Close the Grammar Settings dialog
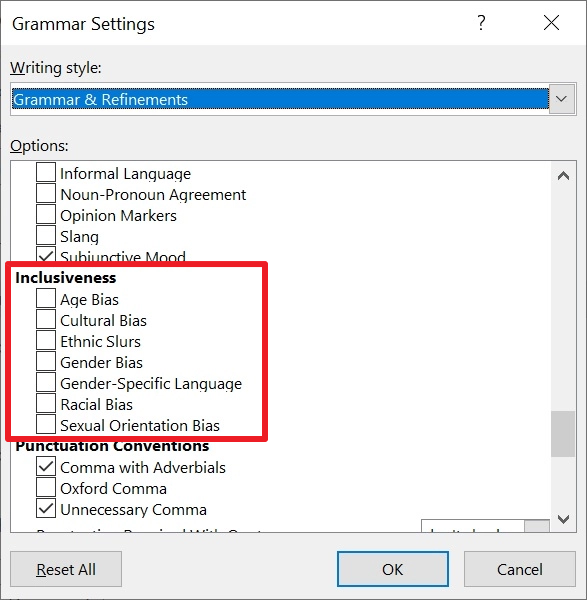Viewport: 587px width, 600px height. click(551, 23)
